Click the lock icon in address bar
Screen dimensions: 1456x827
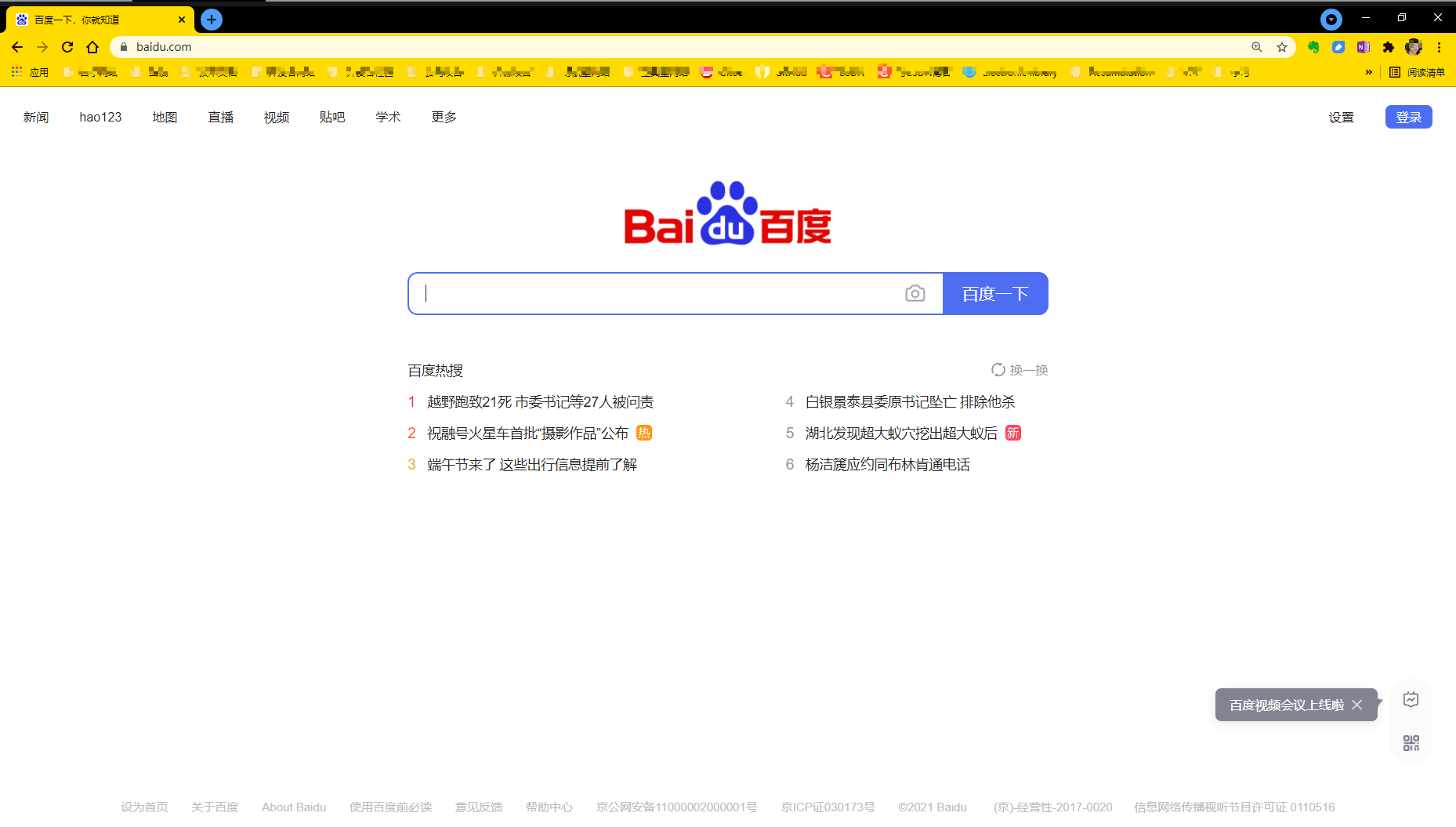point(124,47)
